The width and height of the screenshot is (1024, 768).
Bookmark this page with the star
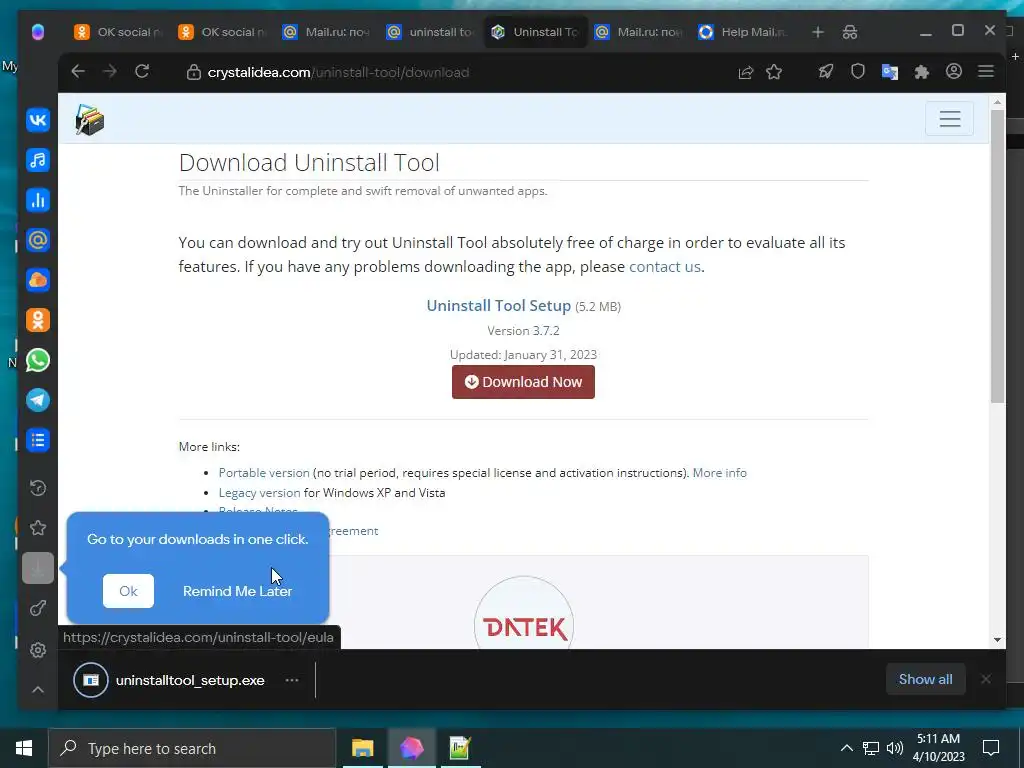[774, 72]
